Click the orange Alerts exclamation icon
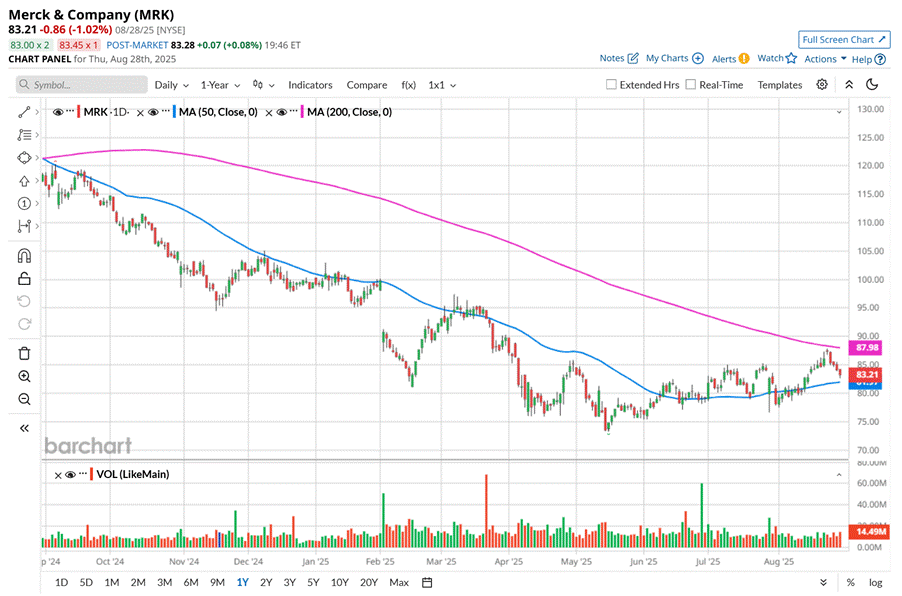Viewport: 902px width, 596px height. tap(744, 58)
